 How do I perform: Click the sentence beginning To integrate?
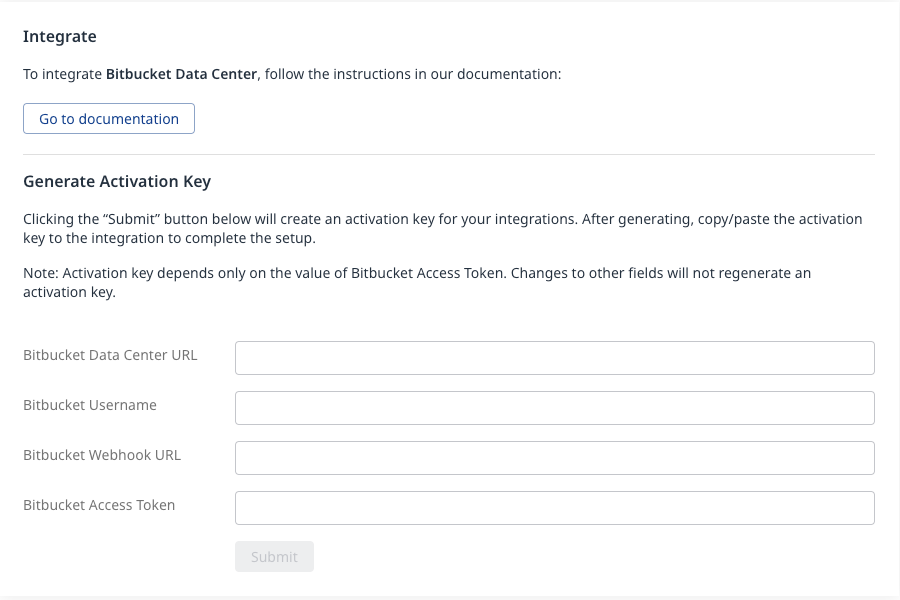click(x=292, y=74)
